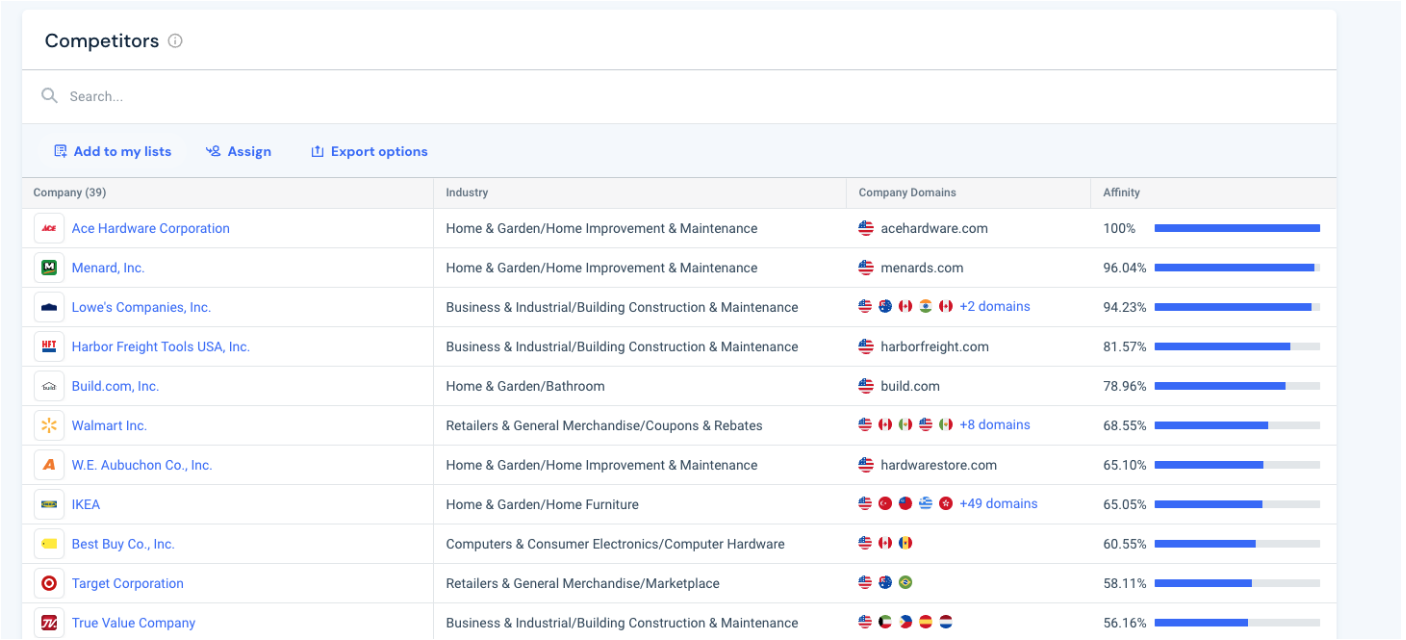Click the Menard logo icon

click(49, 268)
